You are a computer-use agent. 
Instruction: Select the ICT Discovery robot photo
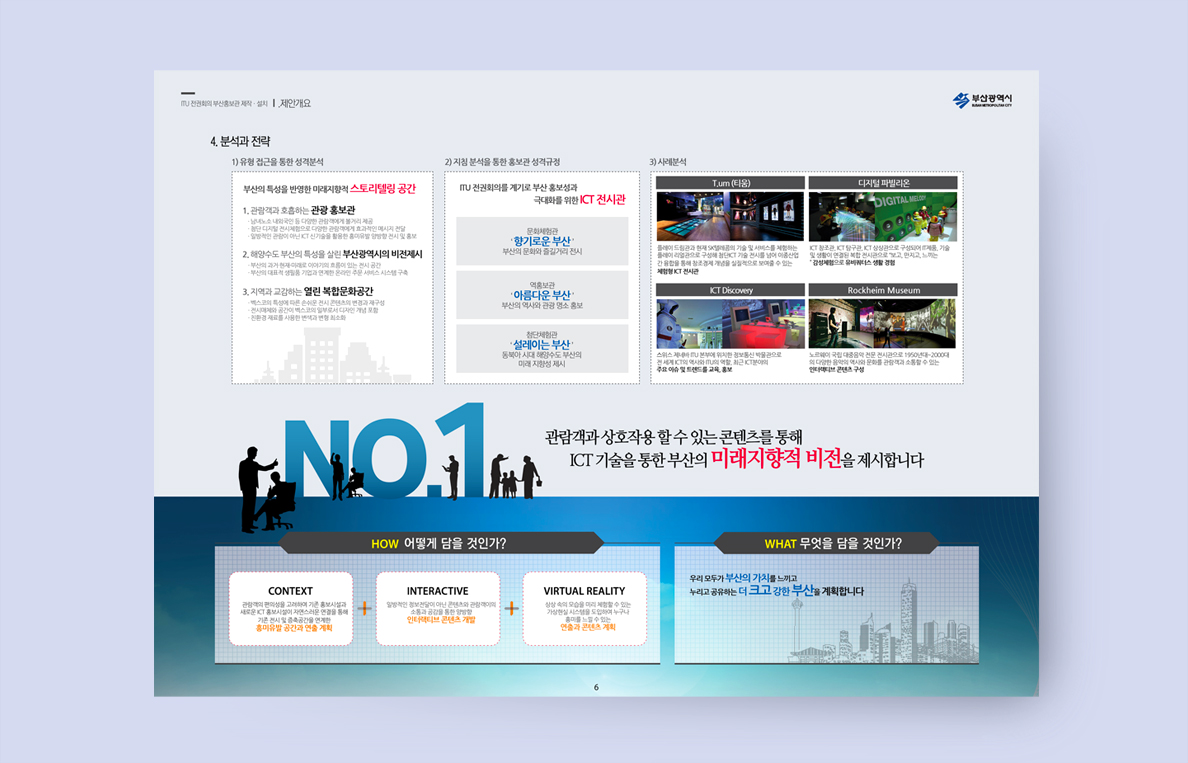[x=730, y=323]
